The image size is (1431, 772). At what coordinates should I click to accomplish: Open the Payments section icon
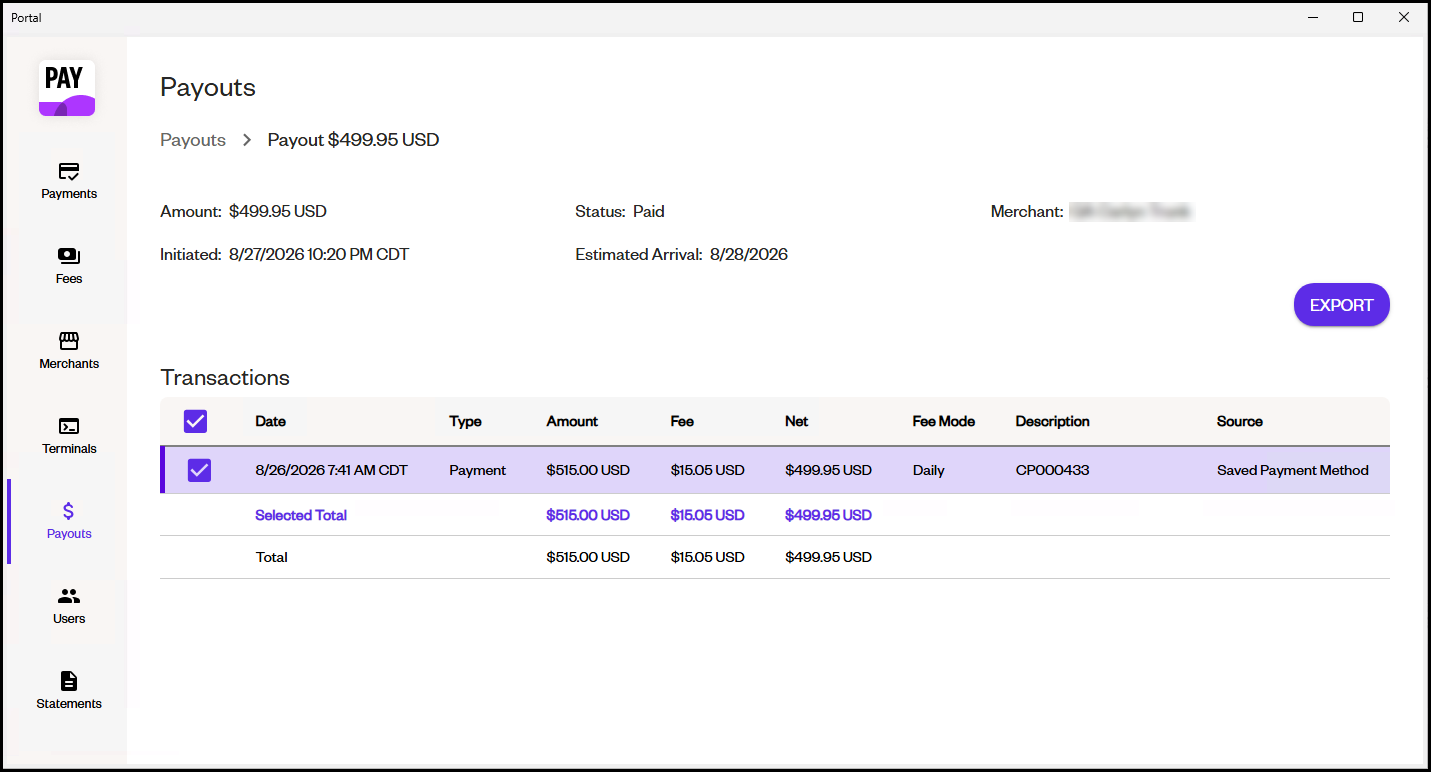point(69,171)
